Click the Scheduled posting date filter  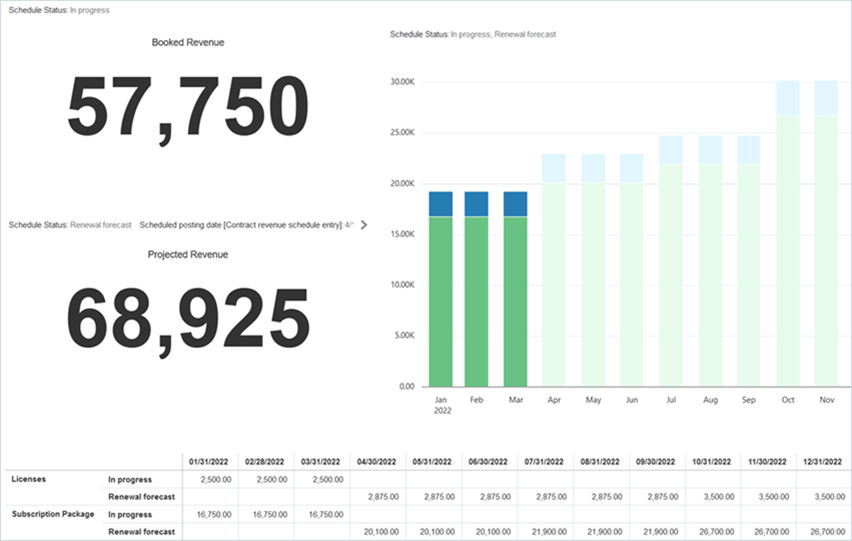click(246, 225)
